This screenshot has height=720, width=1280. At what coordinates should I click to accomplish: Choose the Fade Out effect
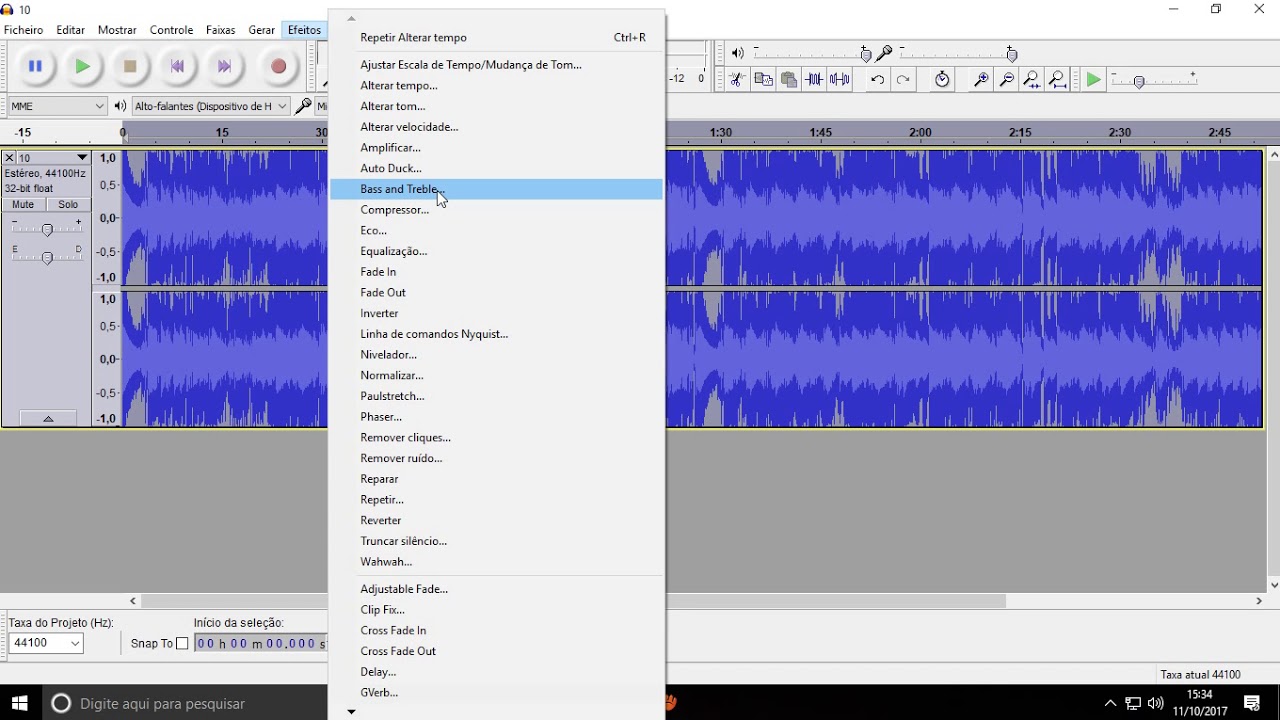[x=497, y=292]
